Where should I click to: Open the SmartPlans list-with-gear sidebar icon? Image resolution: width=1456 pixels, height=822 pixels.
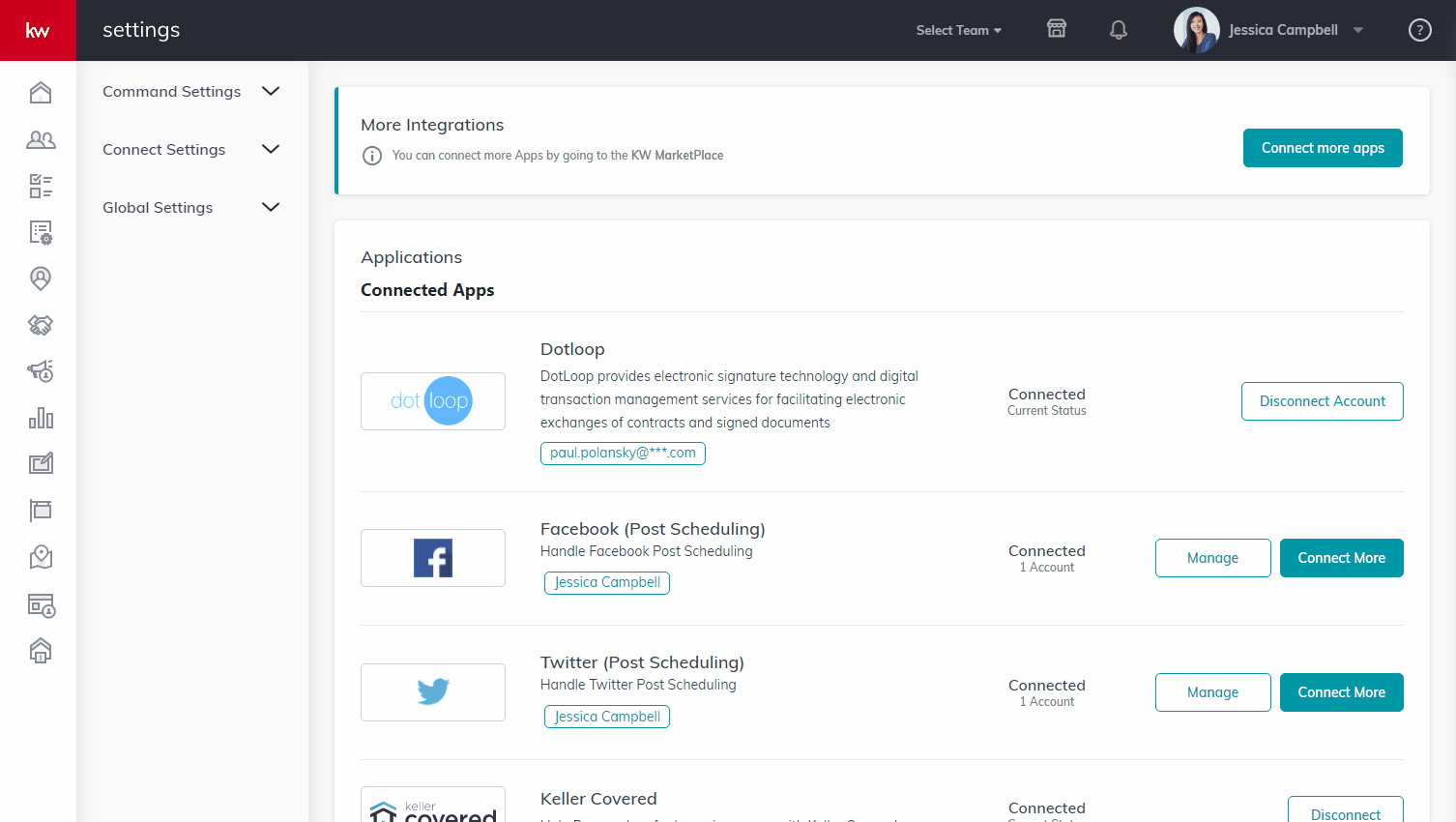[41, 232]
